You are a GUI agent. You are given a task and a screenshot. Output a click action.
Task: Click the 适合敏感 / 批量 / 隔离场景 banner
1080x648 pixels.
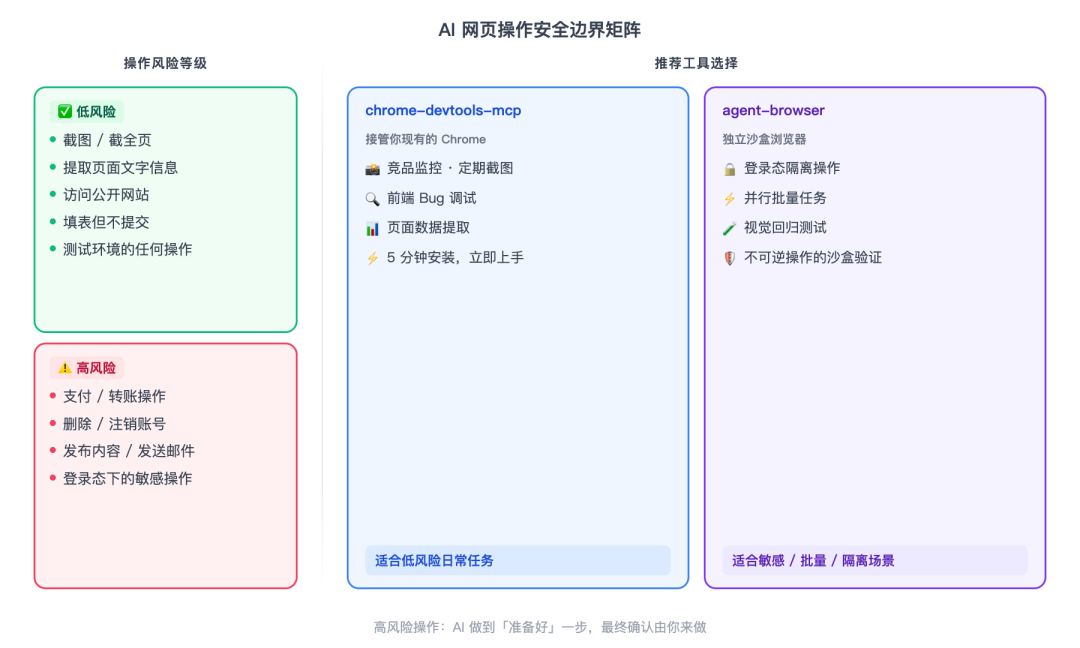875,561
